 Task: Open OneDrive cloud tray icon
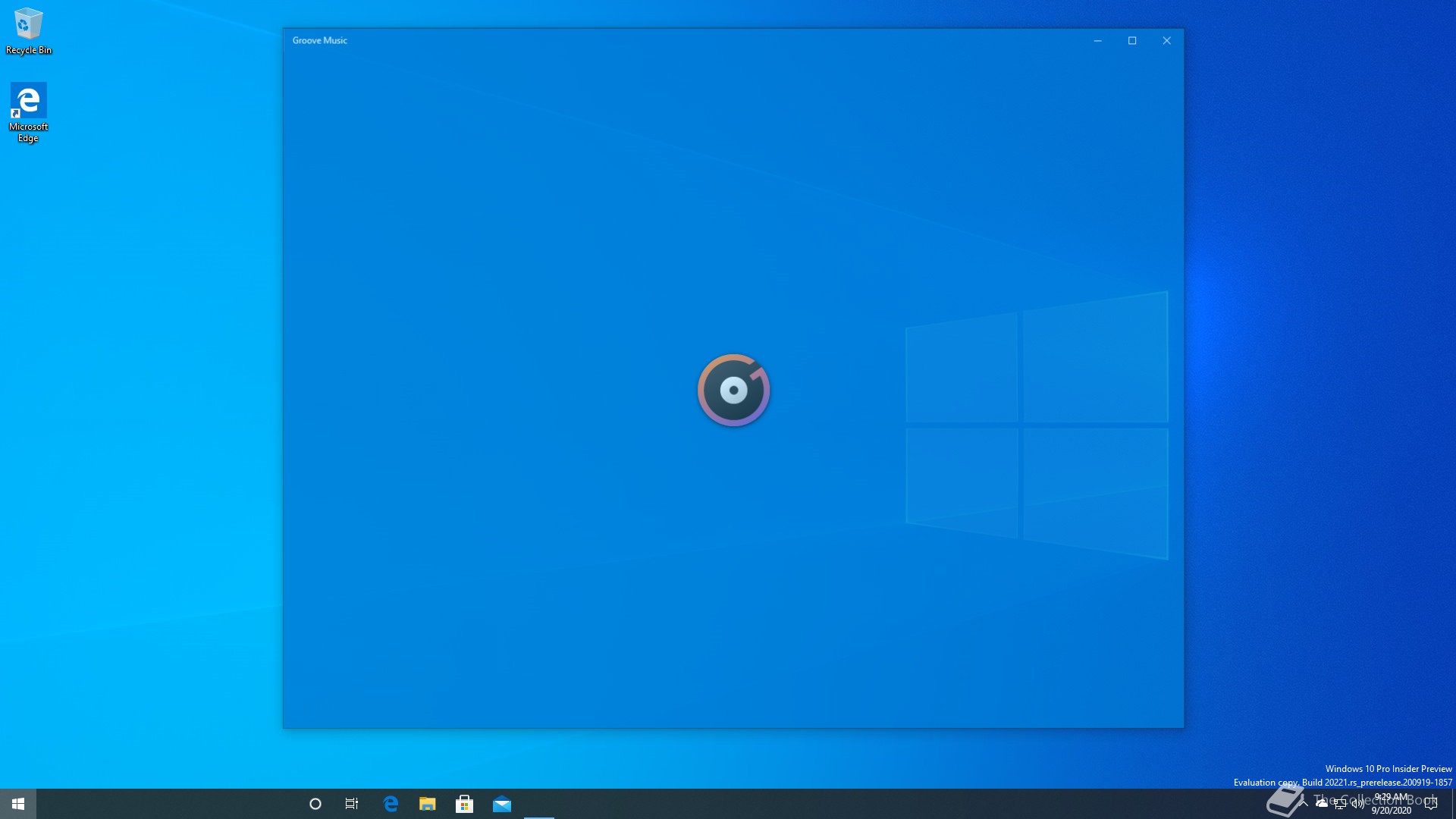coord(1322,804)
